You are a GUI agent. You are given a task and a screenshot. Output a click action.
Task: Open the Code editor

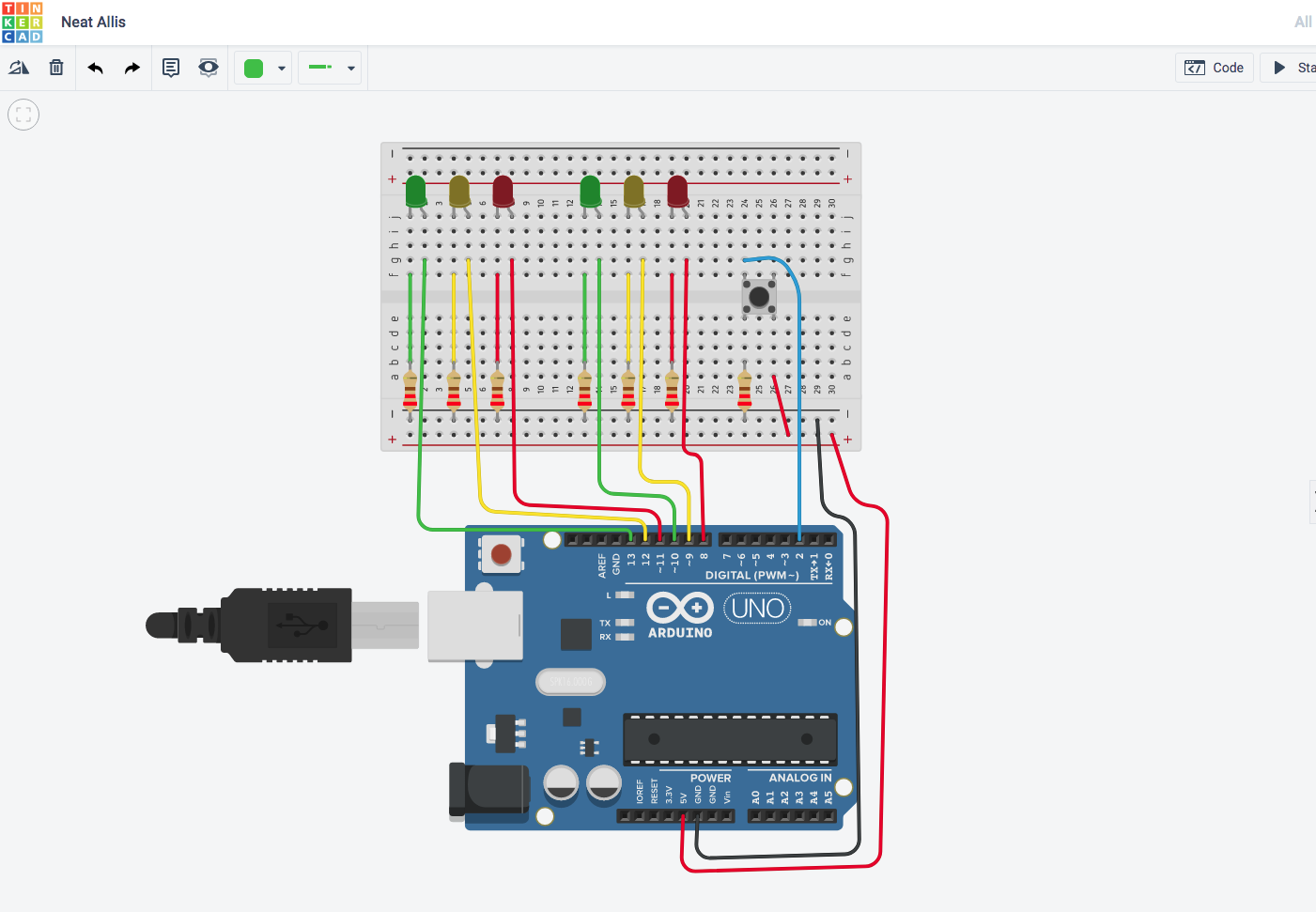[x=1214, y=67]
